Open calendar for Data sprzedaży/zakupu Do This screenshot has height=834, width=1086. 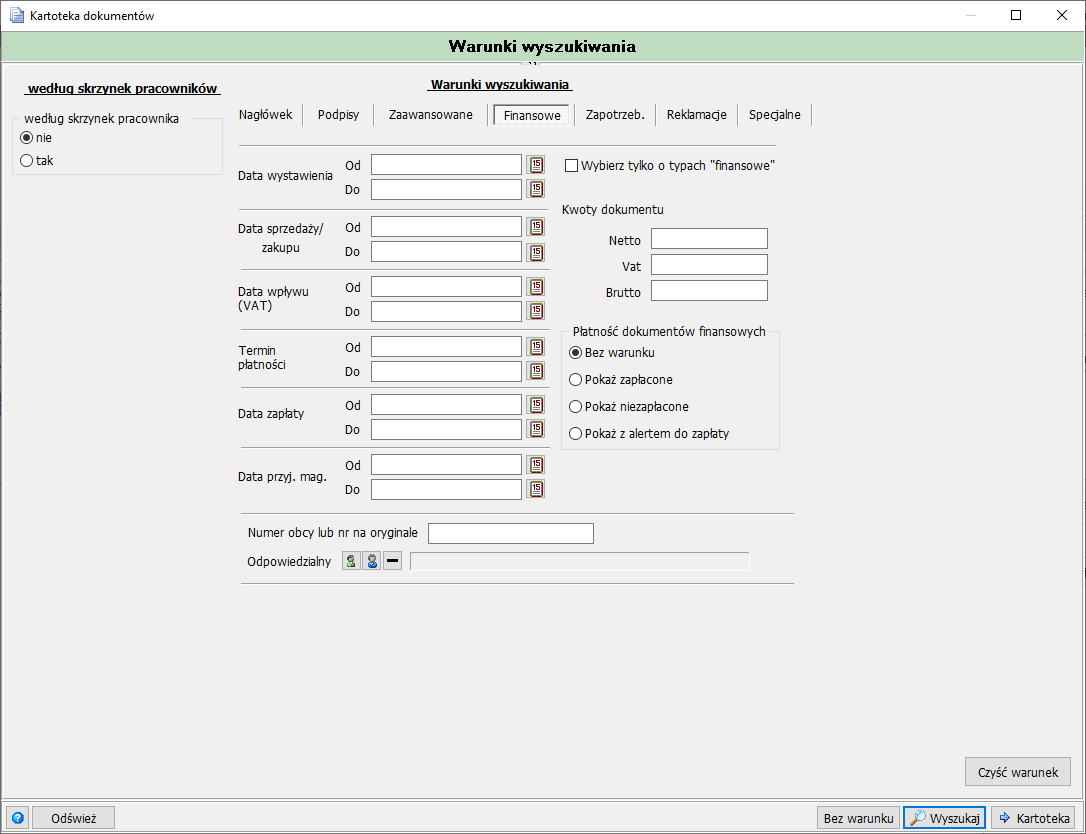535,251
